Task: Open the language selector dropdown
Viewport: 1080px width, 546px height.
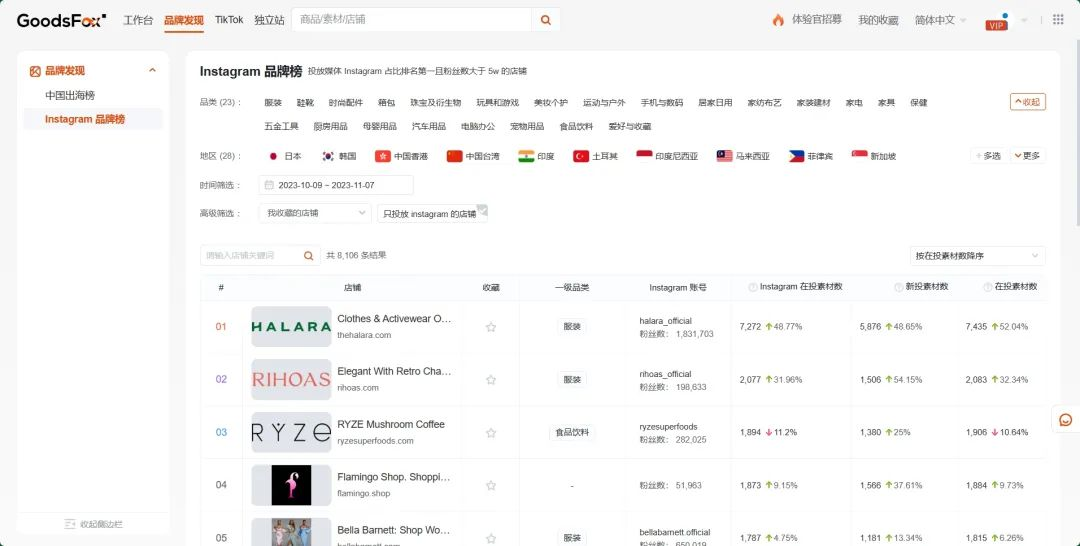Action: coord(940,20)
